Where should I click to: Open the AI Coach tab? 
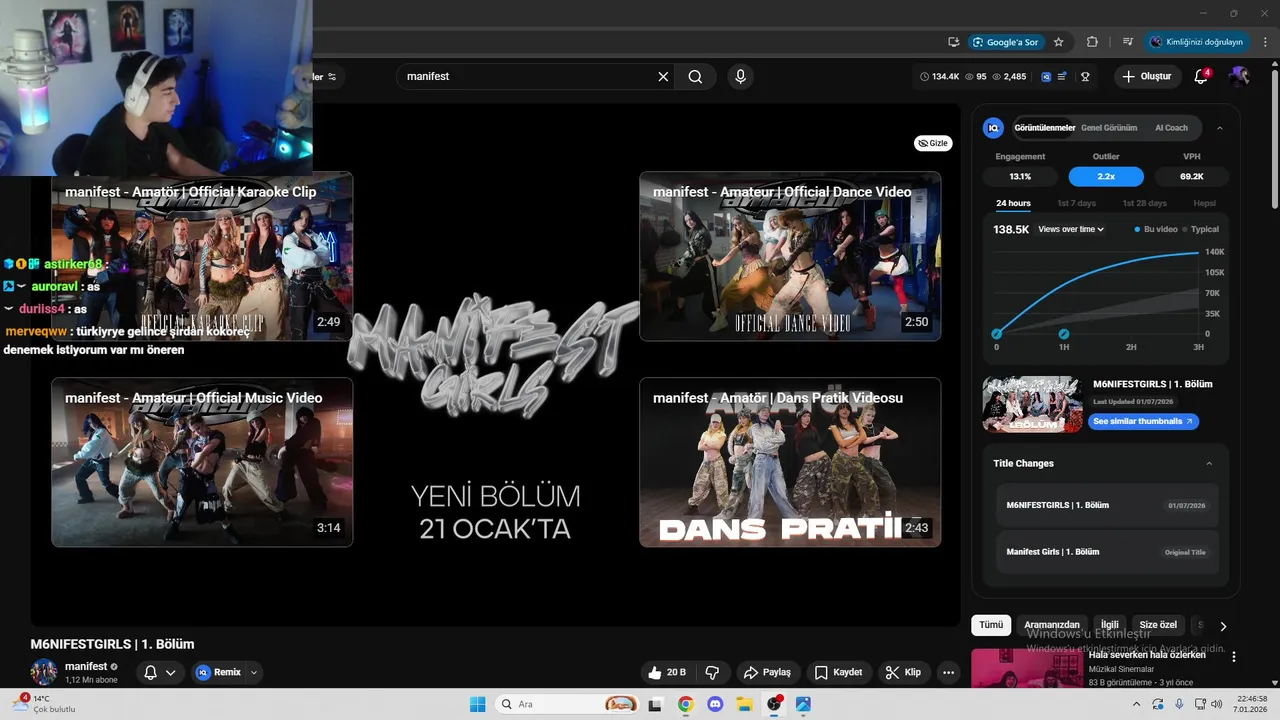pos(1171,128)
